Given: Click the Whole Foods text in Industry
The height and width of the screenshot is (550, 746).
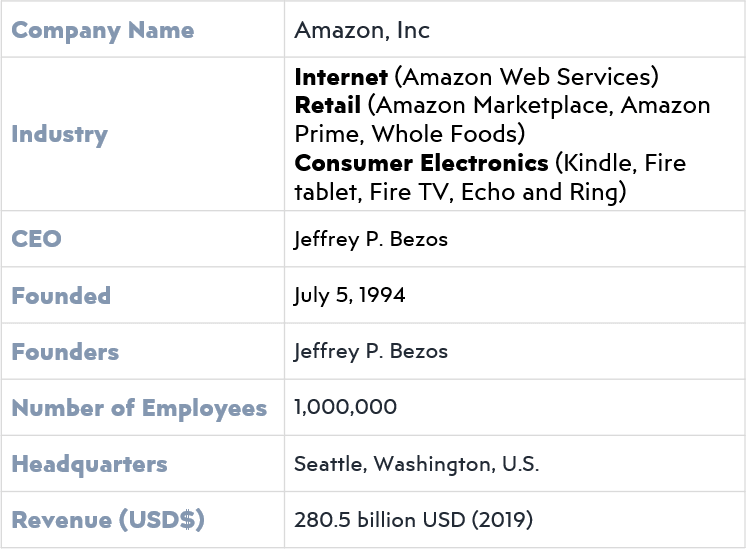Looking at the screenshot, I should click(444, 134).
